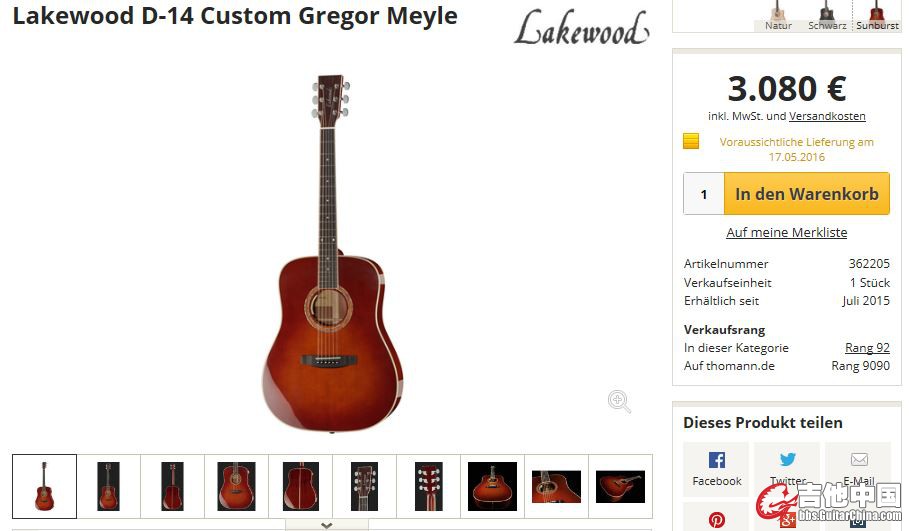Image resolution: width=909 pixels, height=531 pixels.
Task: Click the quantity input field
Action: (704, 194)
